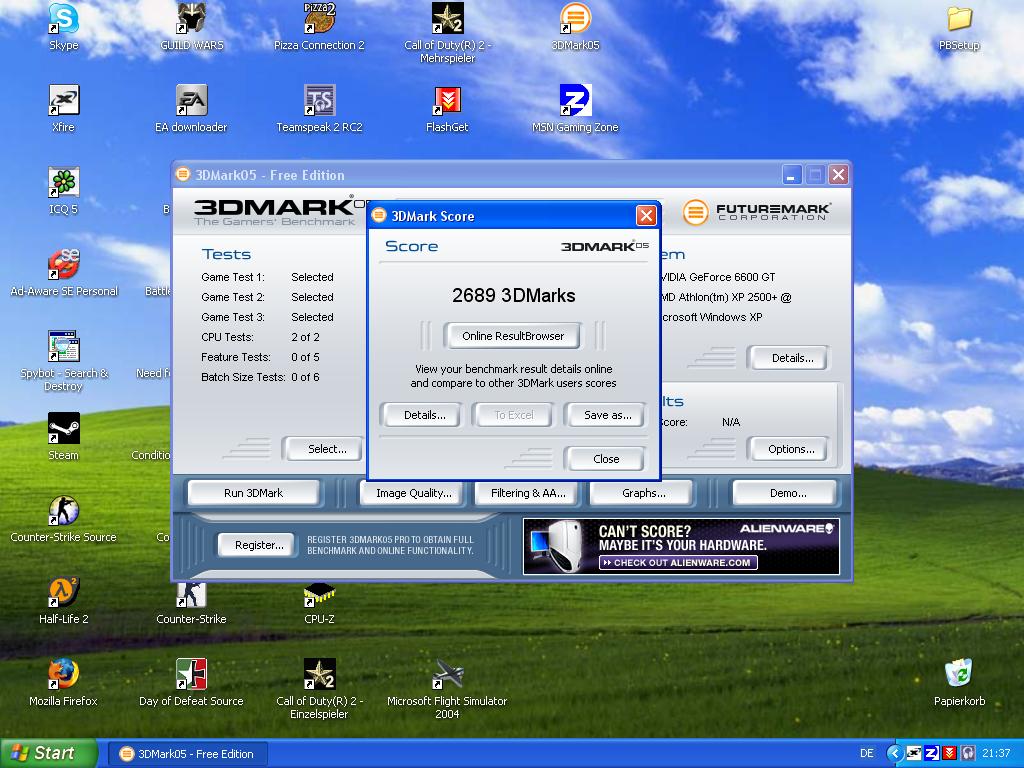
Task: Open the Skype desktop shortcut
Action: click(x=63, y=20)
